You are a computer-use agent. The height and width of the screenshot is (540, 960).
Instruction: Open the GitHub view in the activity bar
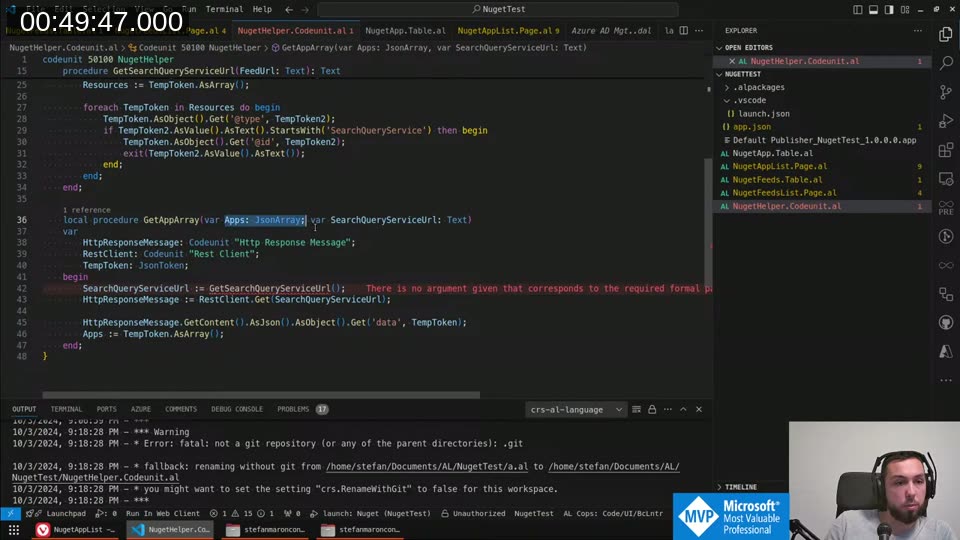(x=946, y=323)
